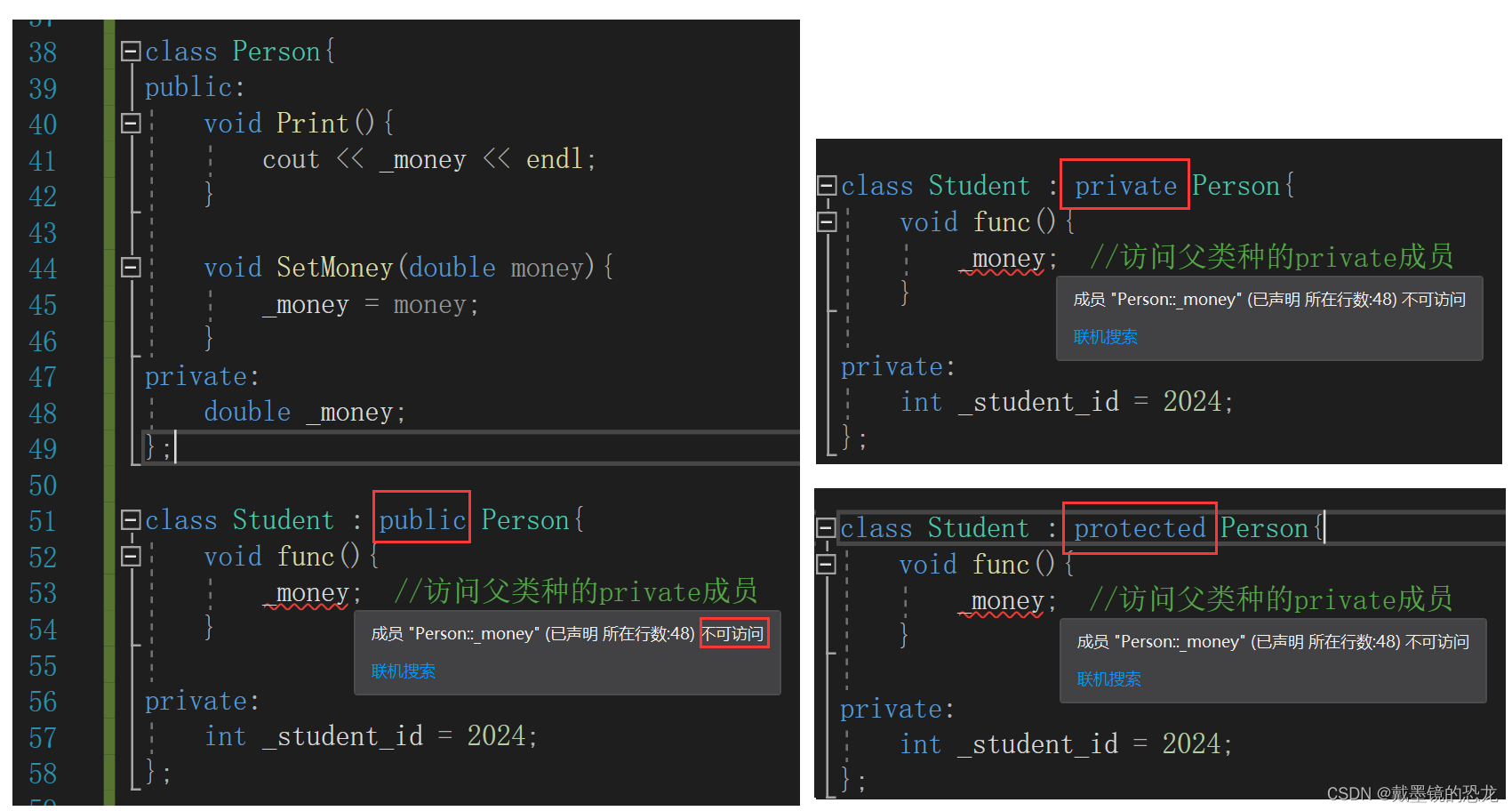Click 'double _money;' declaration on line 48
Image resolution: width=1512 pixels, height=811 pixels.
305,412
